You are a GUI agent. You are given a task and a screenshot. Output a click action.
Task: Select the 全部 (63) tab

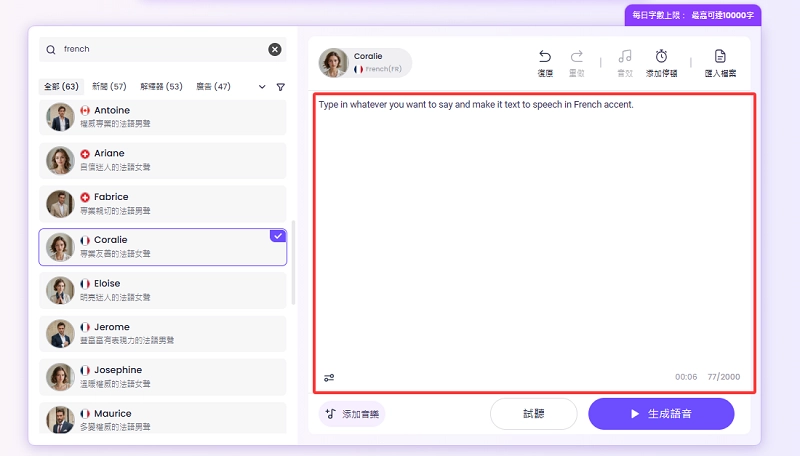[61, 87]
